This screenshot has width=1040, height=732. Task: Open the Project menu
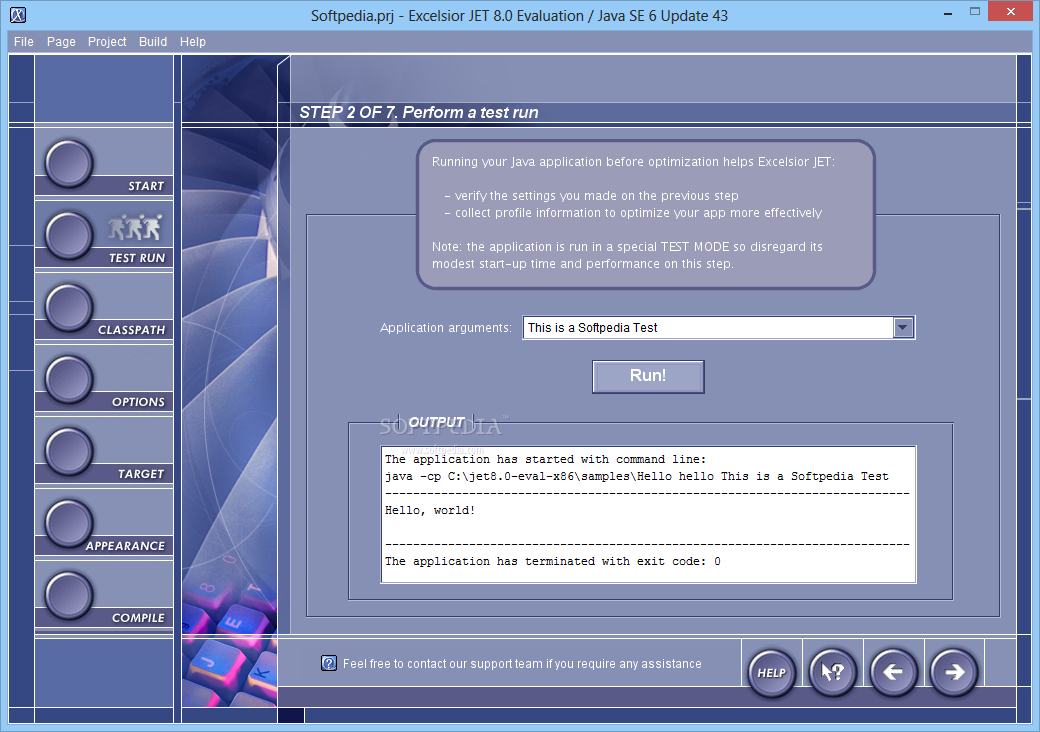tap(107, 42)
